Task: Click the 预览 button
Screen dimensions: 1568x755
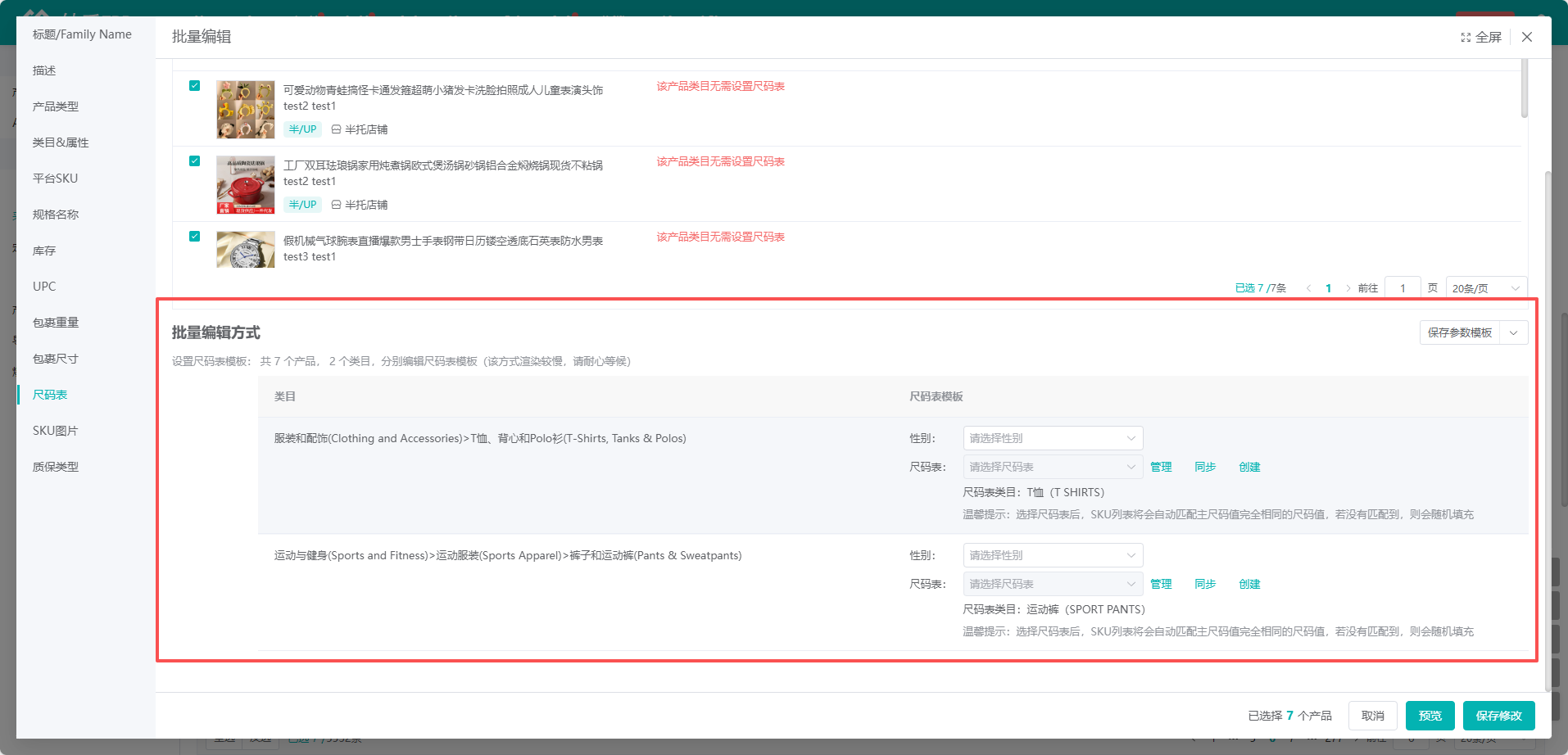Action: click(x=1430, y=716)
